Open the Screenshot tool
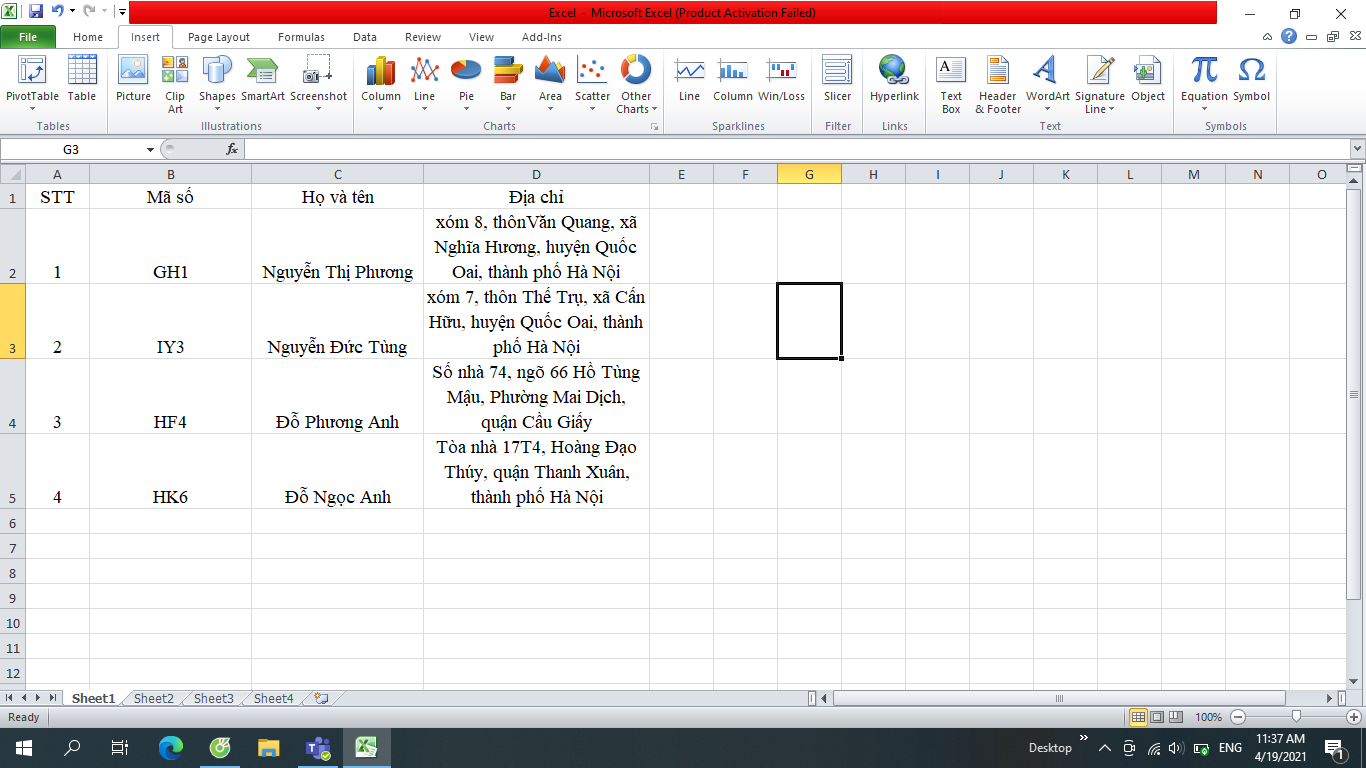Image resolution: width=1366 pixels, height=768 pixels. [x=319, y=84]
